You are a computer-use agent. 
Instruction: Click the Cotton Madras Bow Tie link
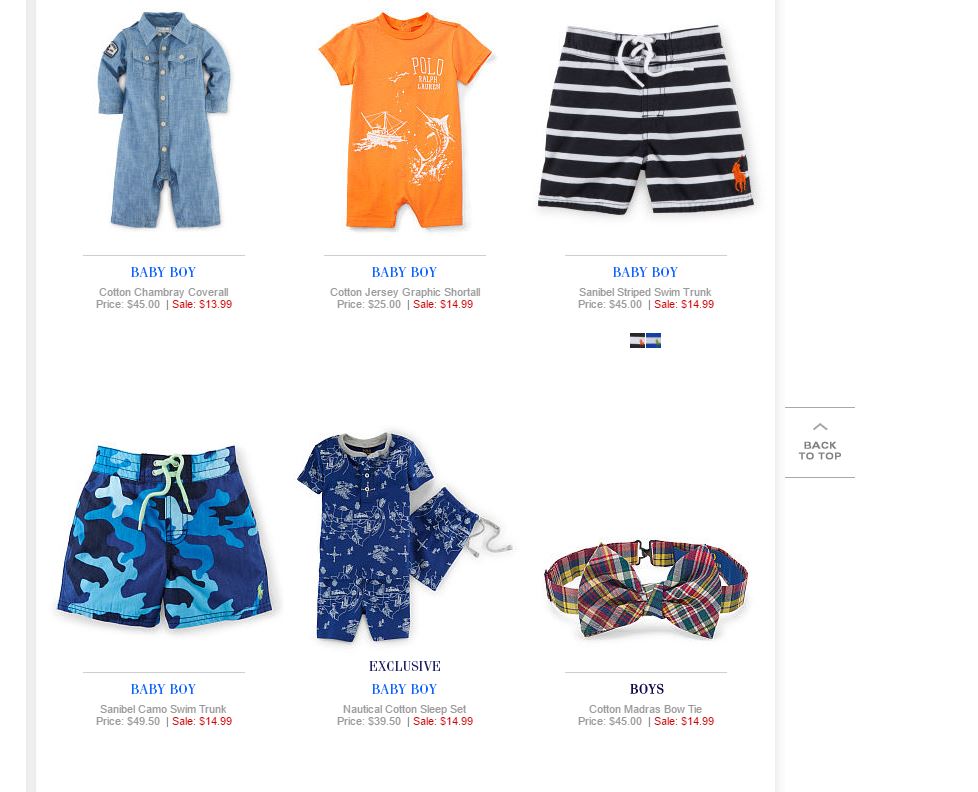coord(646,709)
